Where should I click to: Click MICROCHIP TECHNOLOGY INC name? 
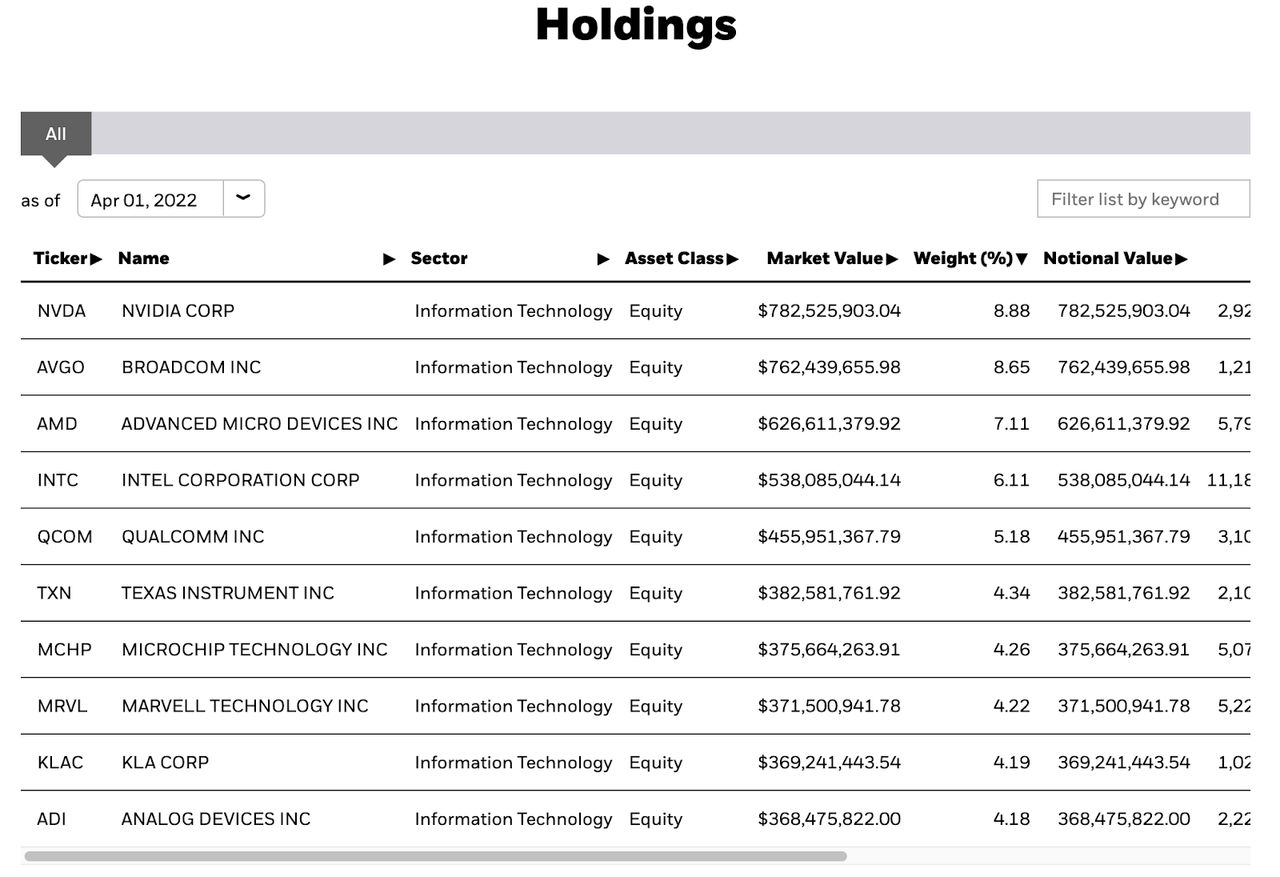click(x=255, y=650)
